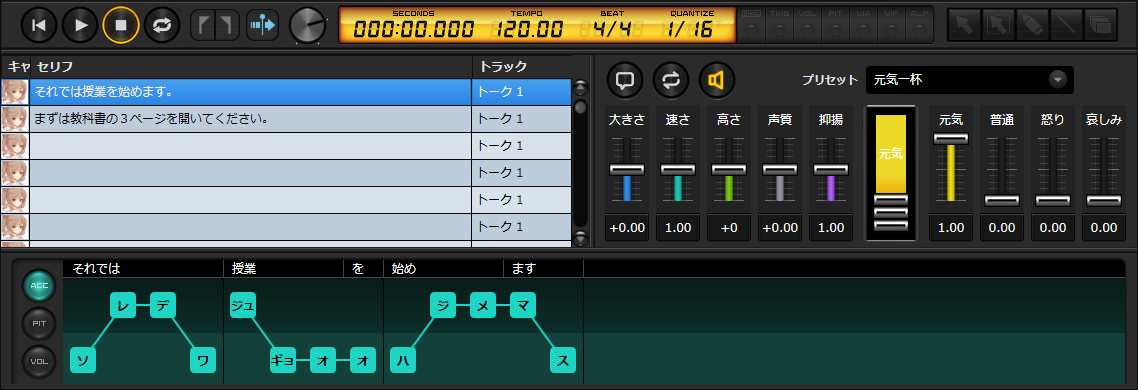Click the accent node ジュ in 授業
The image size is (1138, 390).
(x=242, y=306)
